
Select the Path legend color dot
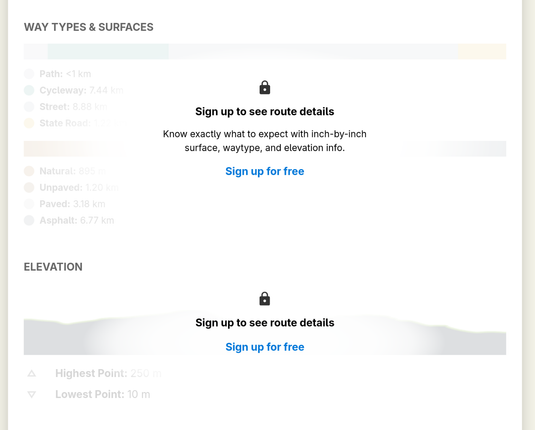click(x=29, y=74)
